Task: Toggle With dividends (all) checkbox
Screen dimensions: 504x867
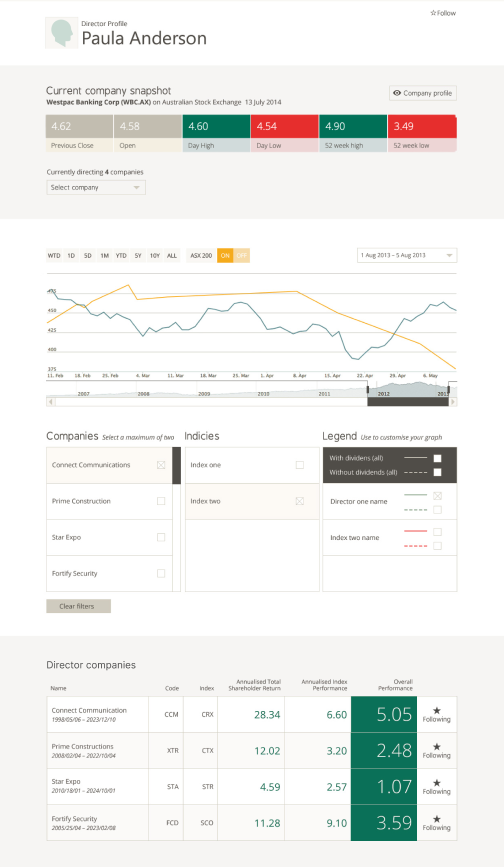Action: coord(438,458)
